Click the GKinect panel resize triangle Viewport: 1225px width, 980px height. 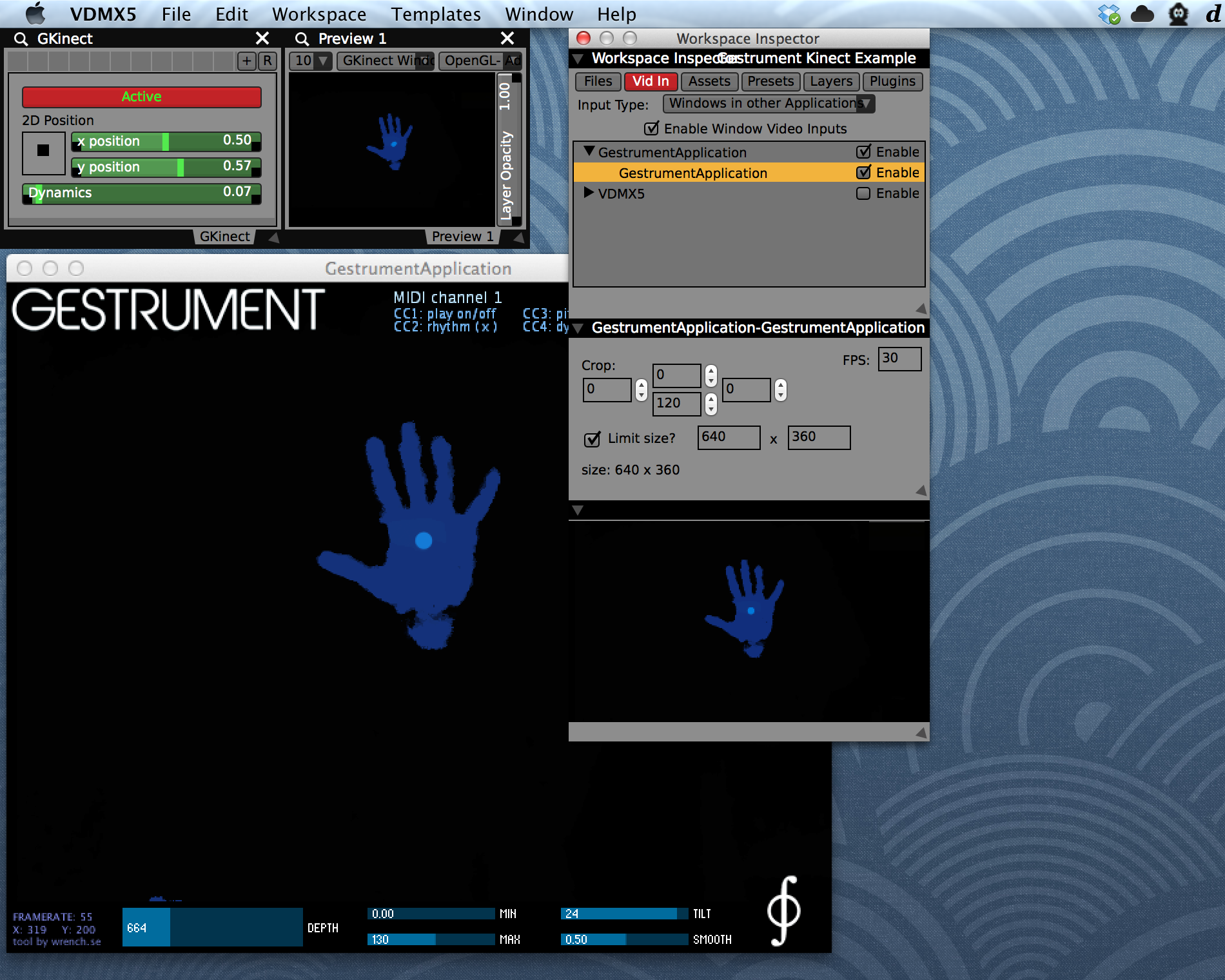(273, 237)
